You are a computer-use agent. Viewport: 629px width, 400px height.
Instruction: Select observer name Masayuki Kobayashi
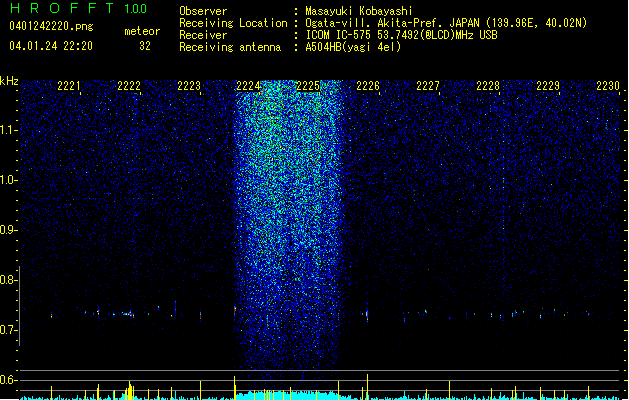[x=359, y=11]
